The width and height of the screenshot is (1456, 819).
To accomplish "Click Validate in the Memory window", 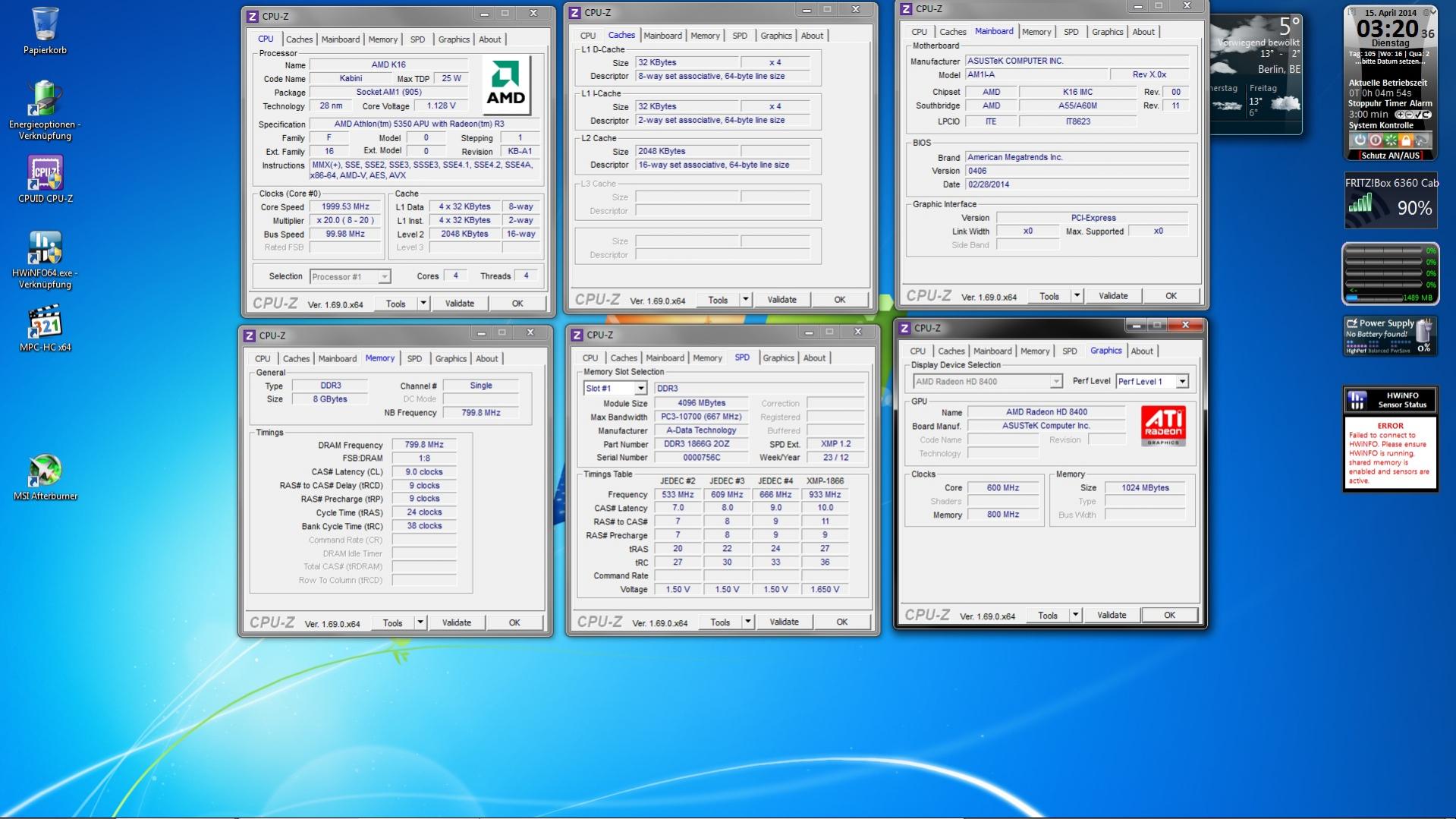I will pos(456,623).
